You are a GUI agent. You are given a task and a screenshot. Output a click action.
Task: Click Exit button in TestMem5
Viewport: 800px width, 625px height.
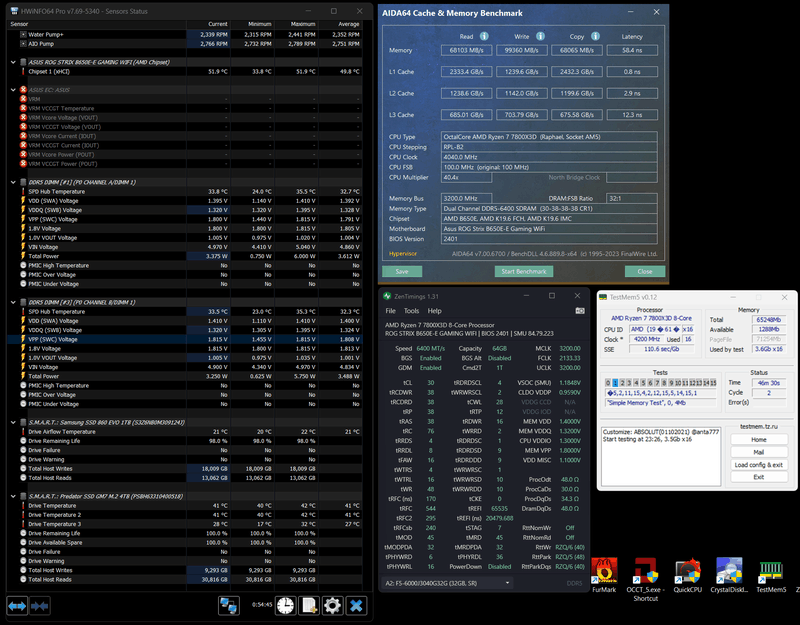pos(759,477)
